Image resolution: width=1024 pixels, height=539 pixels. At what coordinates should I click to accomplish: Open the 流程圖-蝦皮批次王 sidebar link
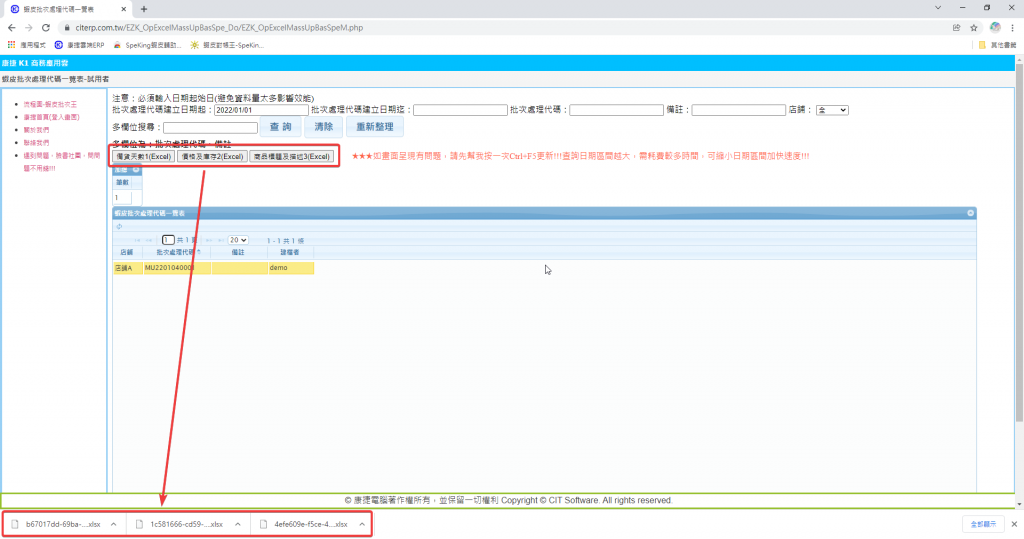pos(49,104)
